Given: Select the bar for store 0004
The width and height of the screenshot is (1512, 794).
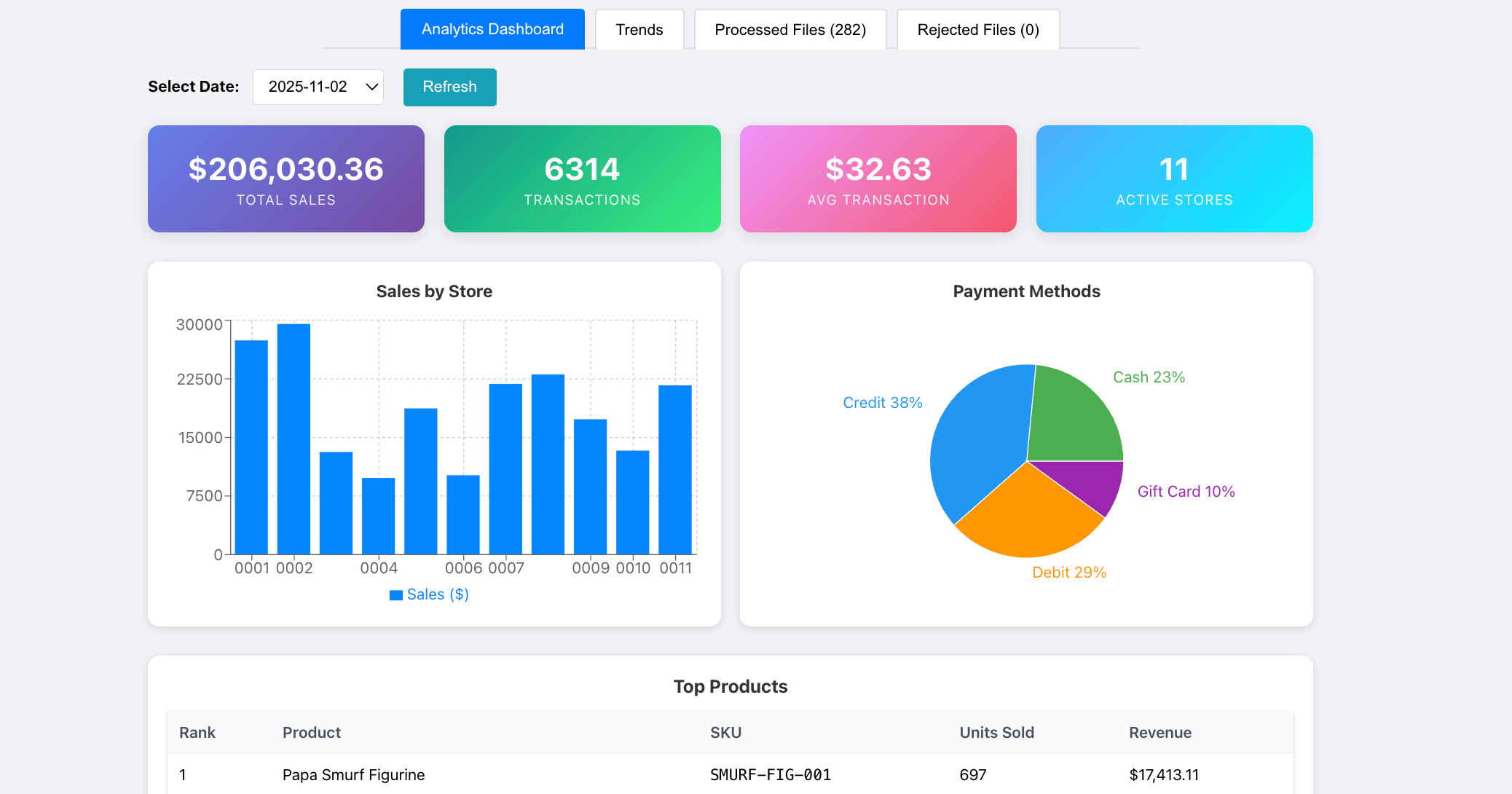Looking at the screenshot, I should click(379, 517).
